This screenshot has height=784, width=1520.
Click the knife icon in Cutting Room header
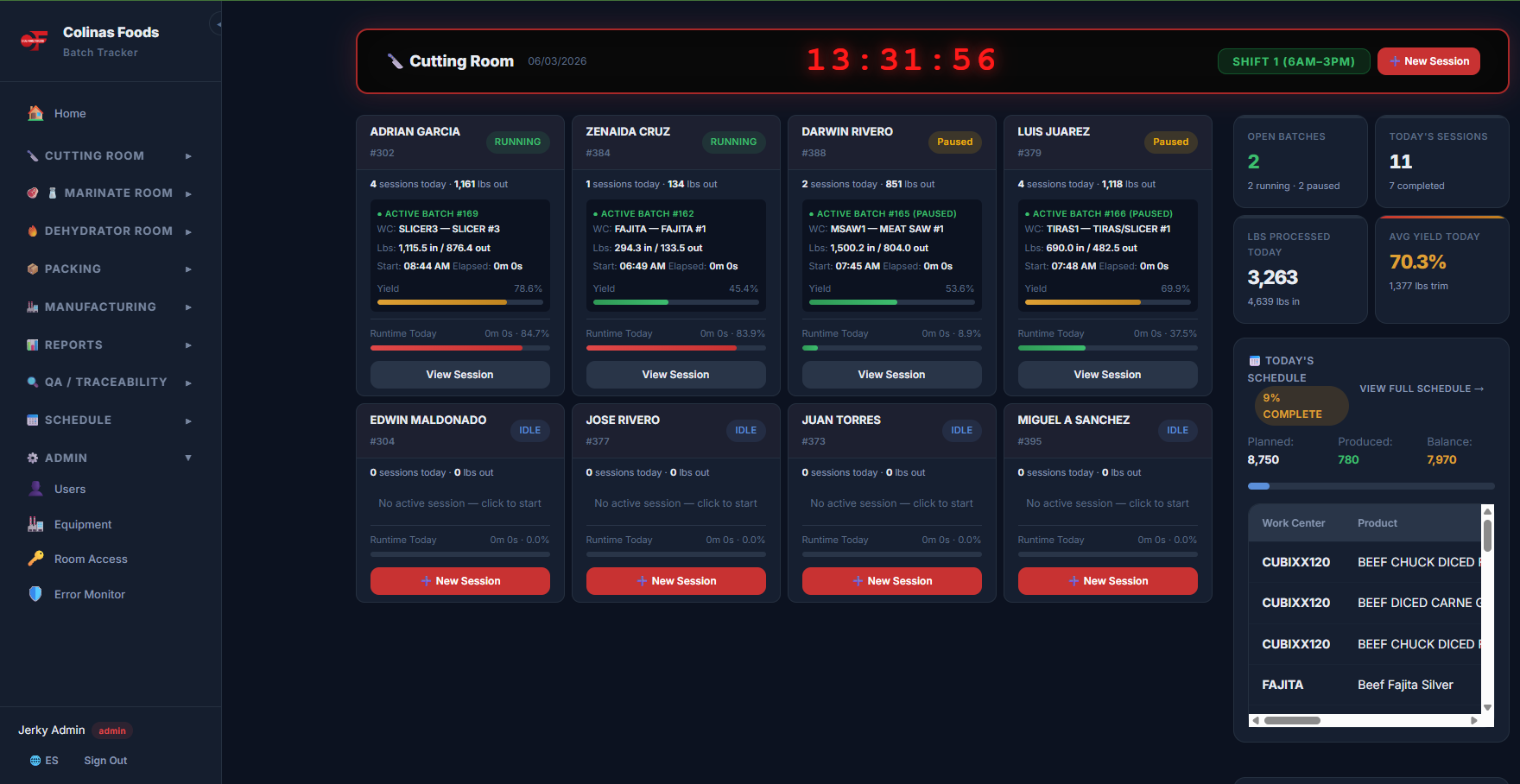point(396,61)
